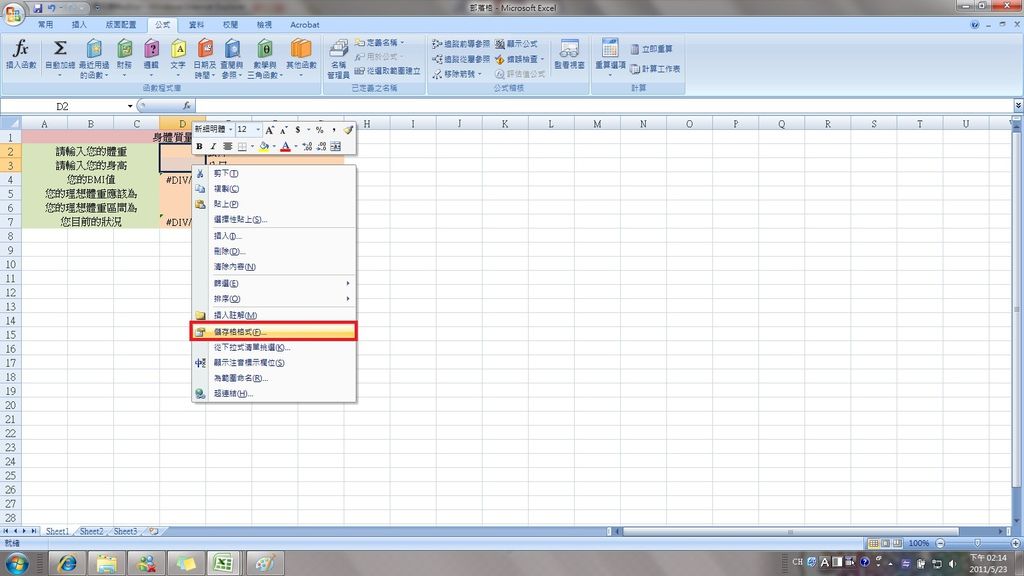This screenshot has height=576, width=1024.
Task: Choose Clear Contents (清除內容) in context menu
Action: click(274, 266)
